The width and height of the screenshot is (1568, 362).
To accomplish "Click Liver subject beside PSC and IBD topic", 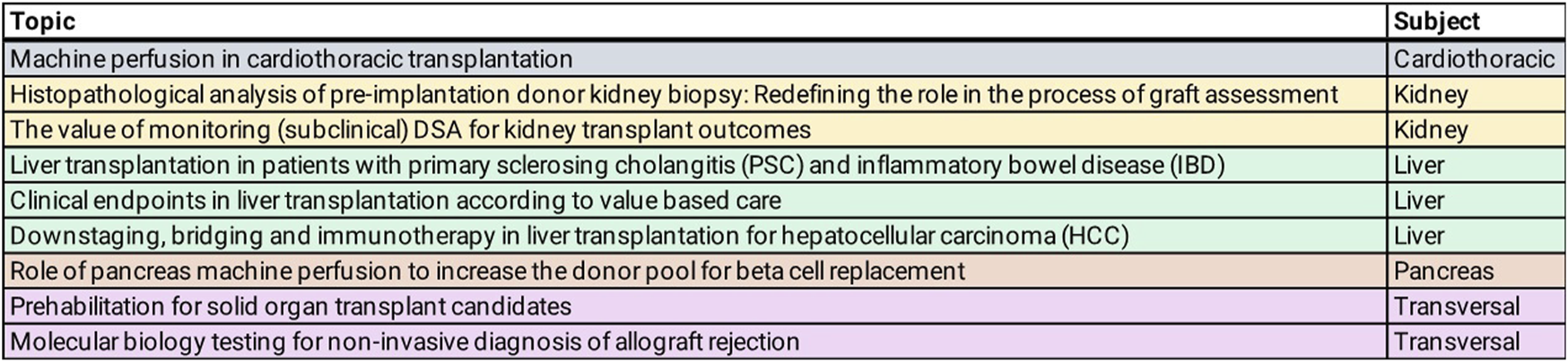I will 1476,165.
